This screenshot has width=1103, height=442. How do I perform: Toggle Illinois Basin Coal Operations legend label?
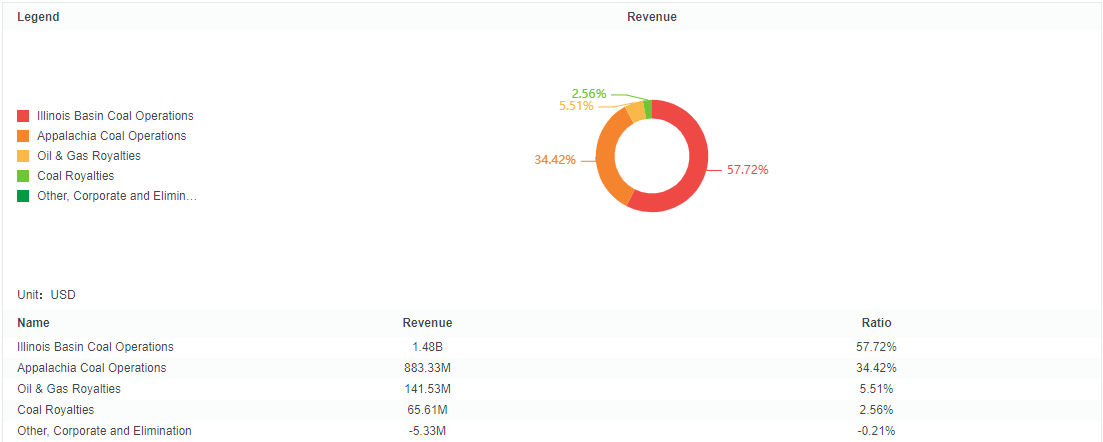[x=115, y=115]
